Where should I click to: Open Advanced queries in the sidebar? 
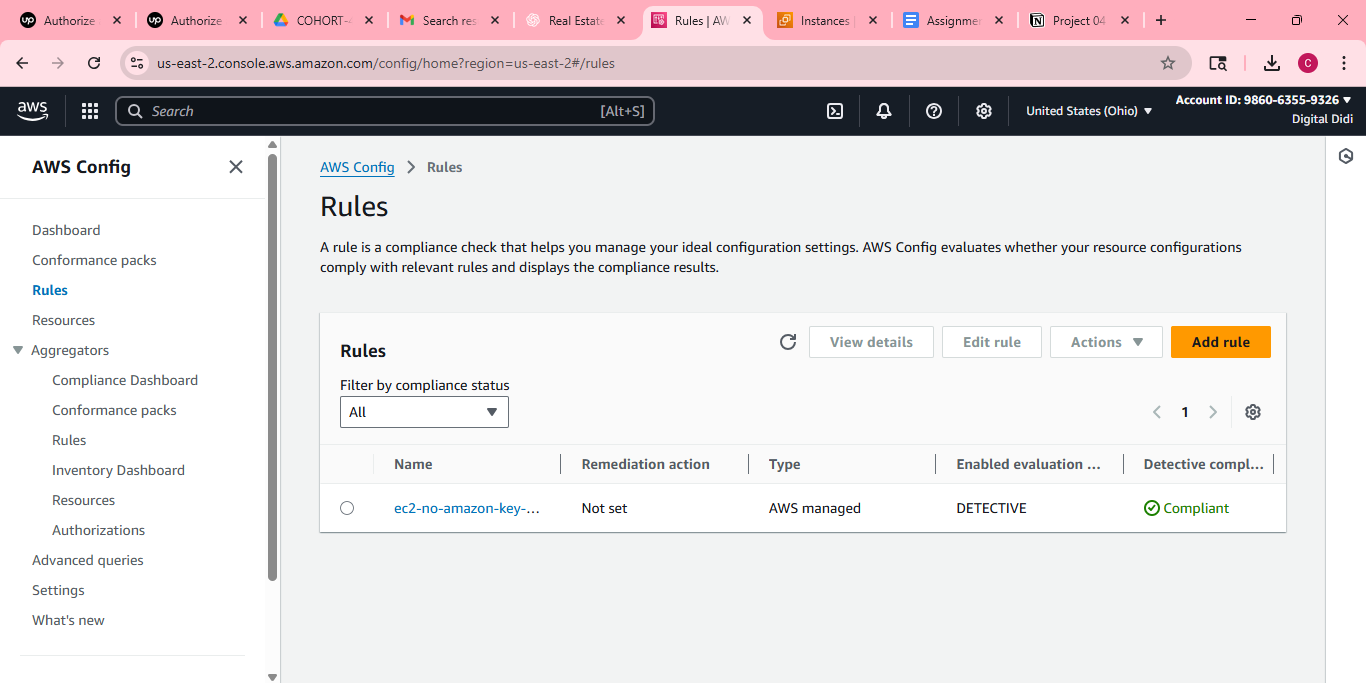click(x=88, y=560)
